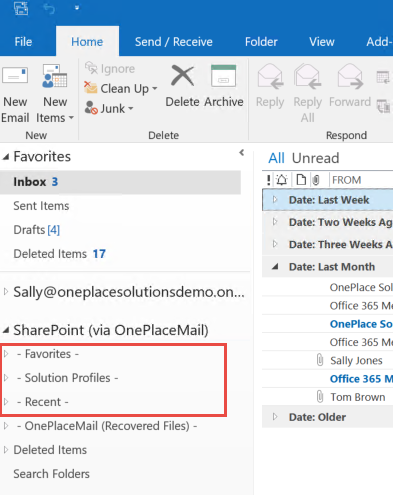Screen dimensions: 393x495
Task: Sort by Reminder bell column icon
Action: pos(282,180)
